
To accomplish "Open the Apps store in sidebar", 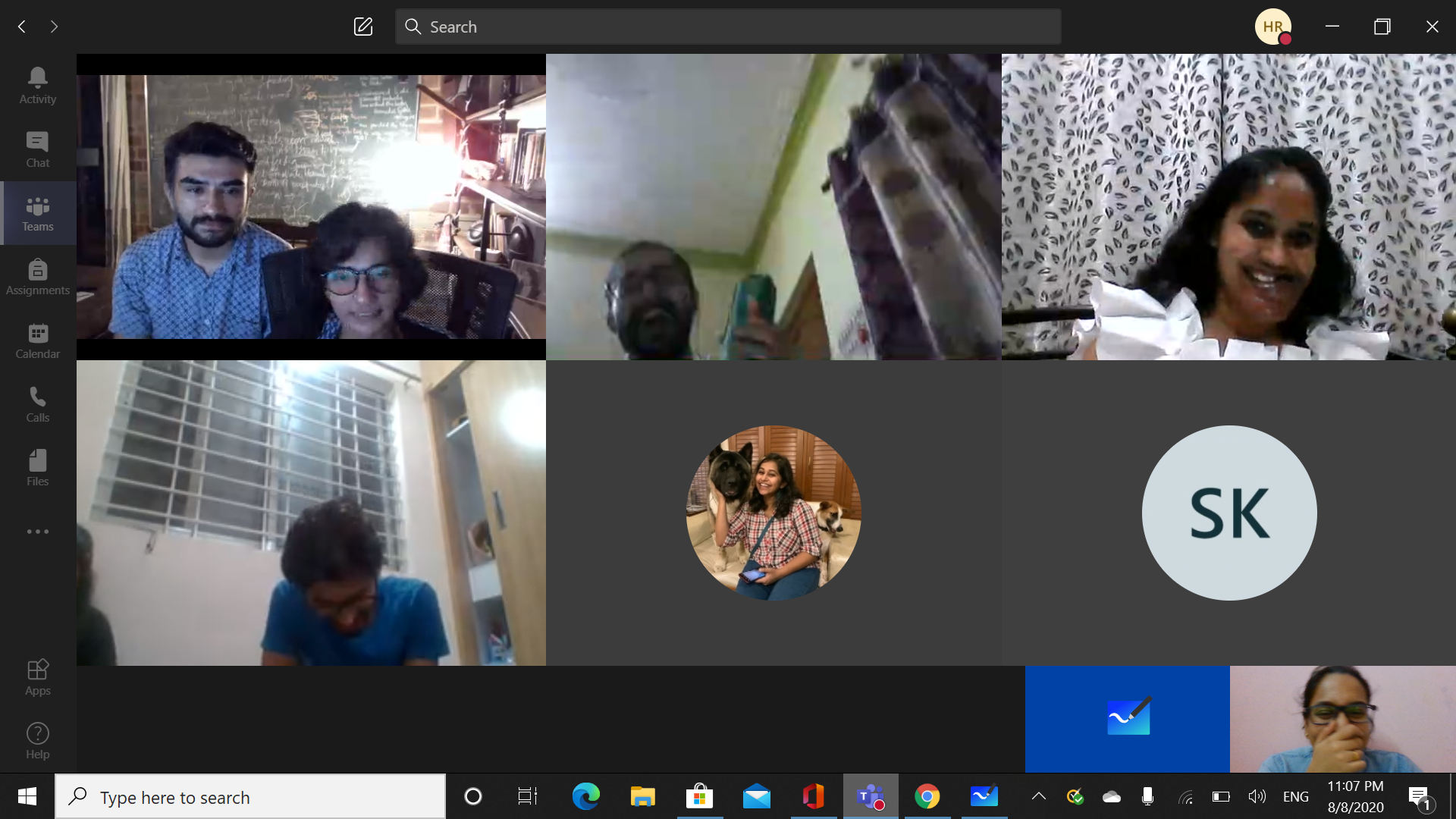I will click(37, 677).
